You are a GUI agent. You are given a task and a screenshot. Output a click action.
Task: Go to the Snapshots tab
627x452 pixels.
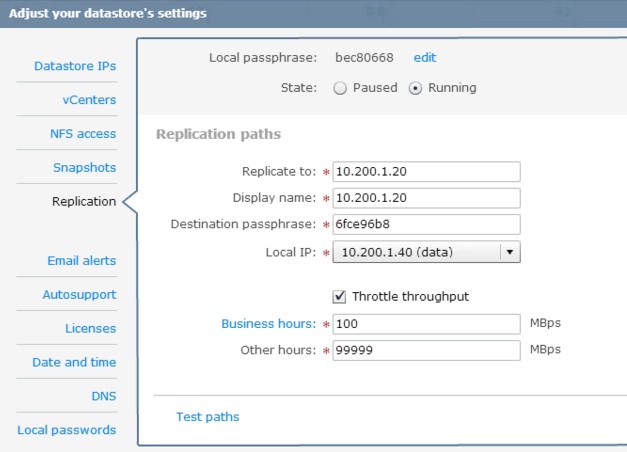84,167
